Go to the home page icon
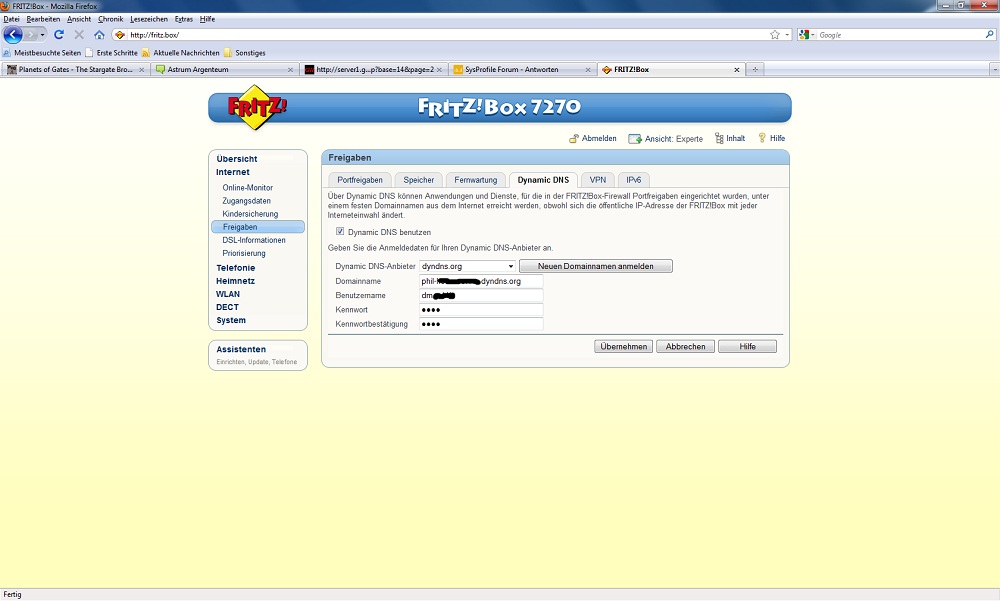1000x601 pixels. point(99,34)
